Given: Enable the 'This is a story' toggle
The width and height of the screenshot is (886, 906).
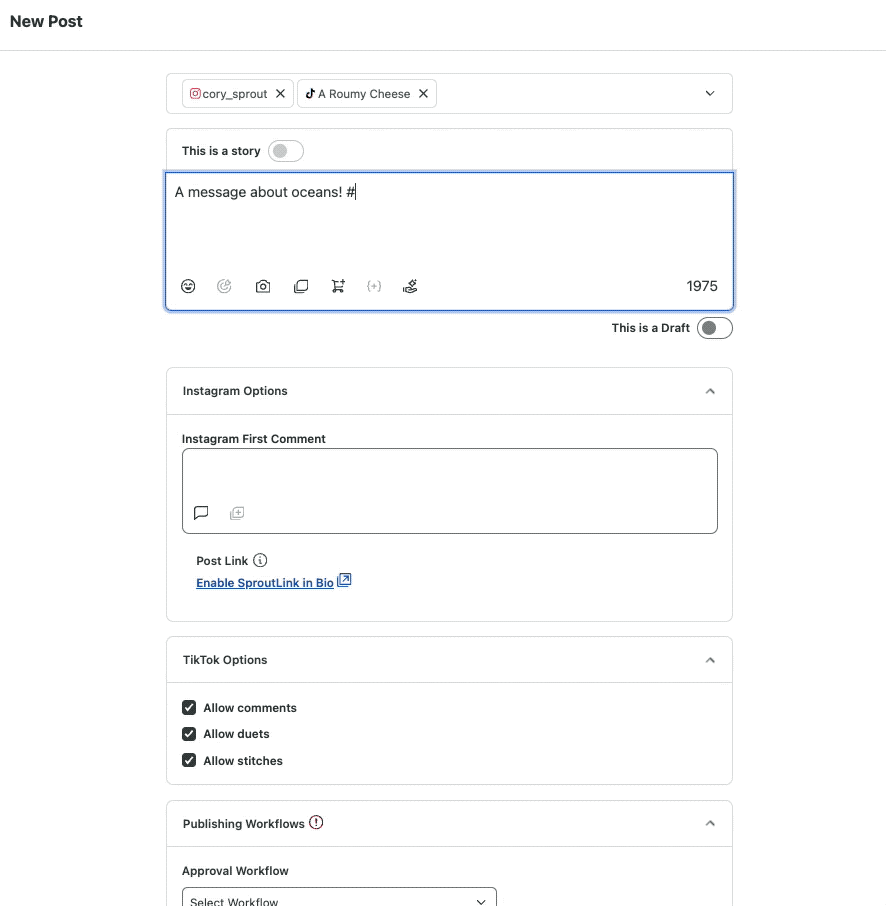Looking at the screenshot, I should coord(285,150).
